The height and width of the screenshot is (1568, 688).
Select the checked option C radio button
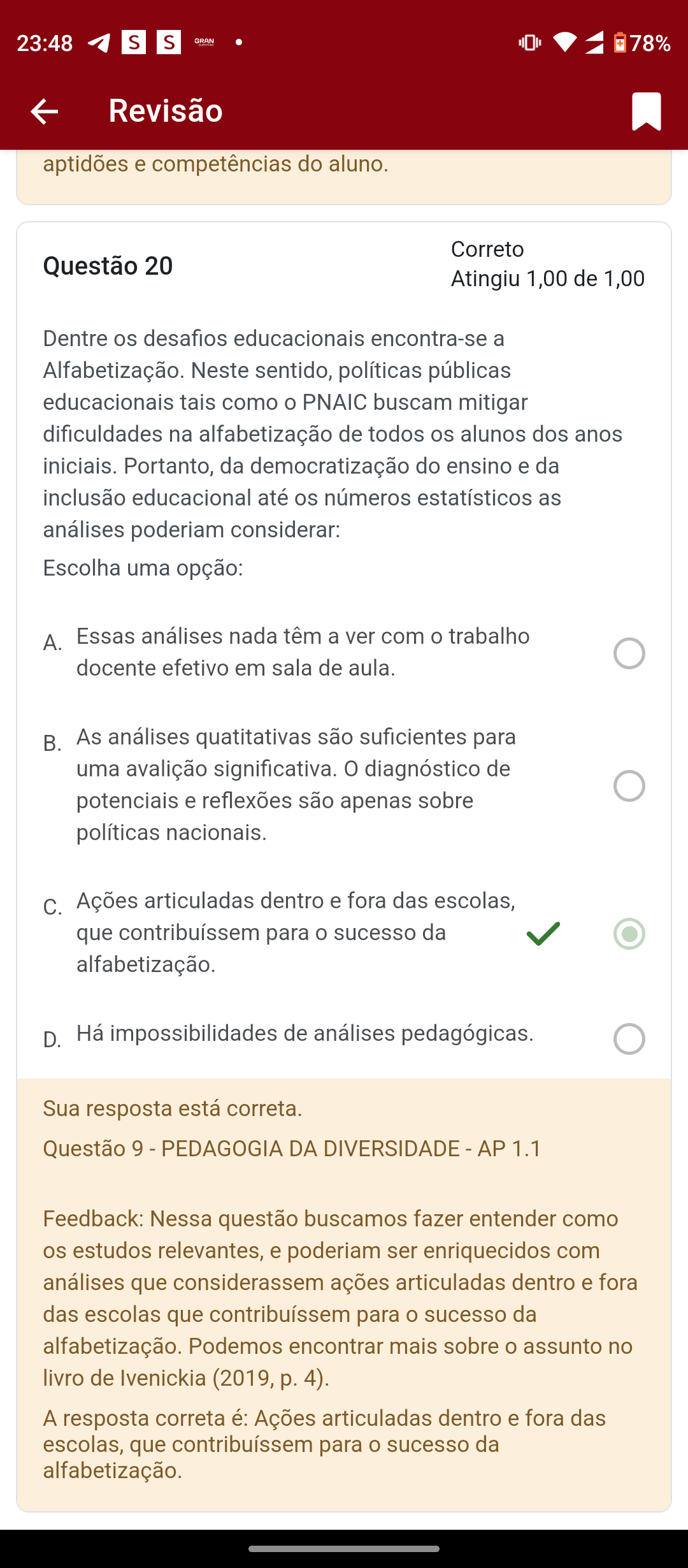[629, 934]
